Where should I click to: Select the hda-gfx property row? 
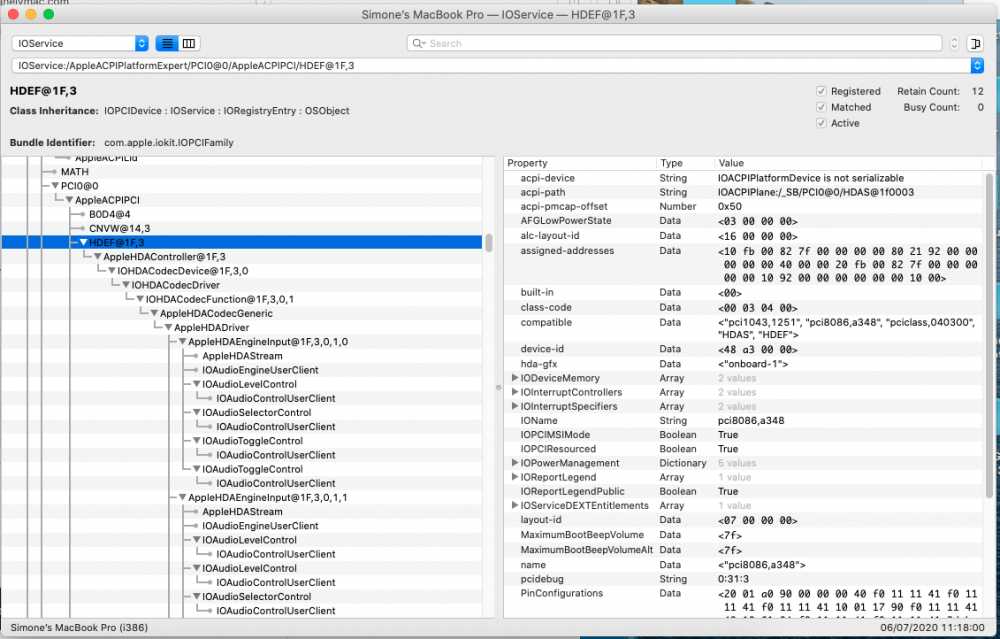click(744, 364)
